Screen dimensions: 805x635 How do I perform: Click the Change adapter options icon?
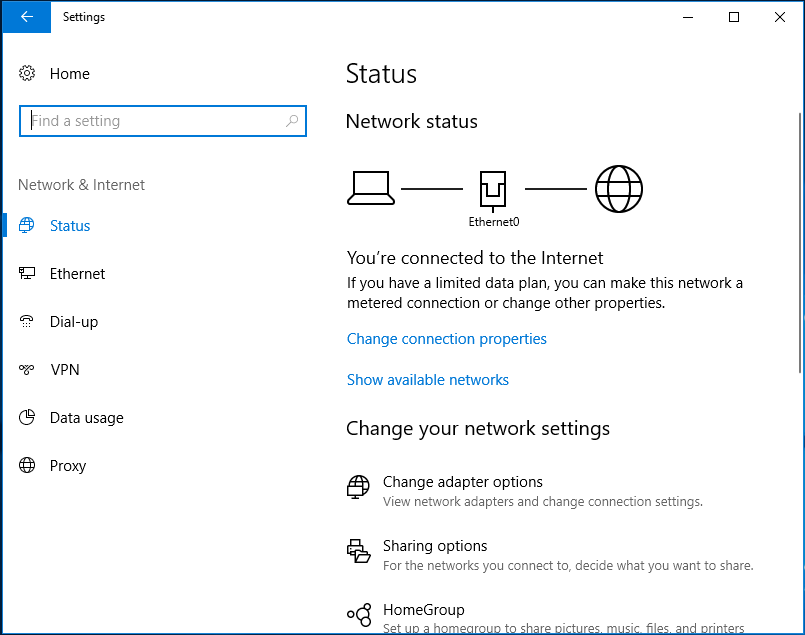tap(358, 487)
